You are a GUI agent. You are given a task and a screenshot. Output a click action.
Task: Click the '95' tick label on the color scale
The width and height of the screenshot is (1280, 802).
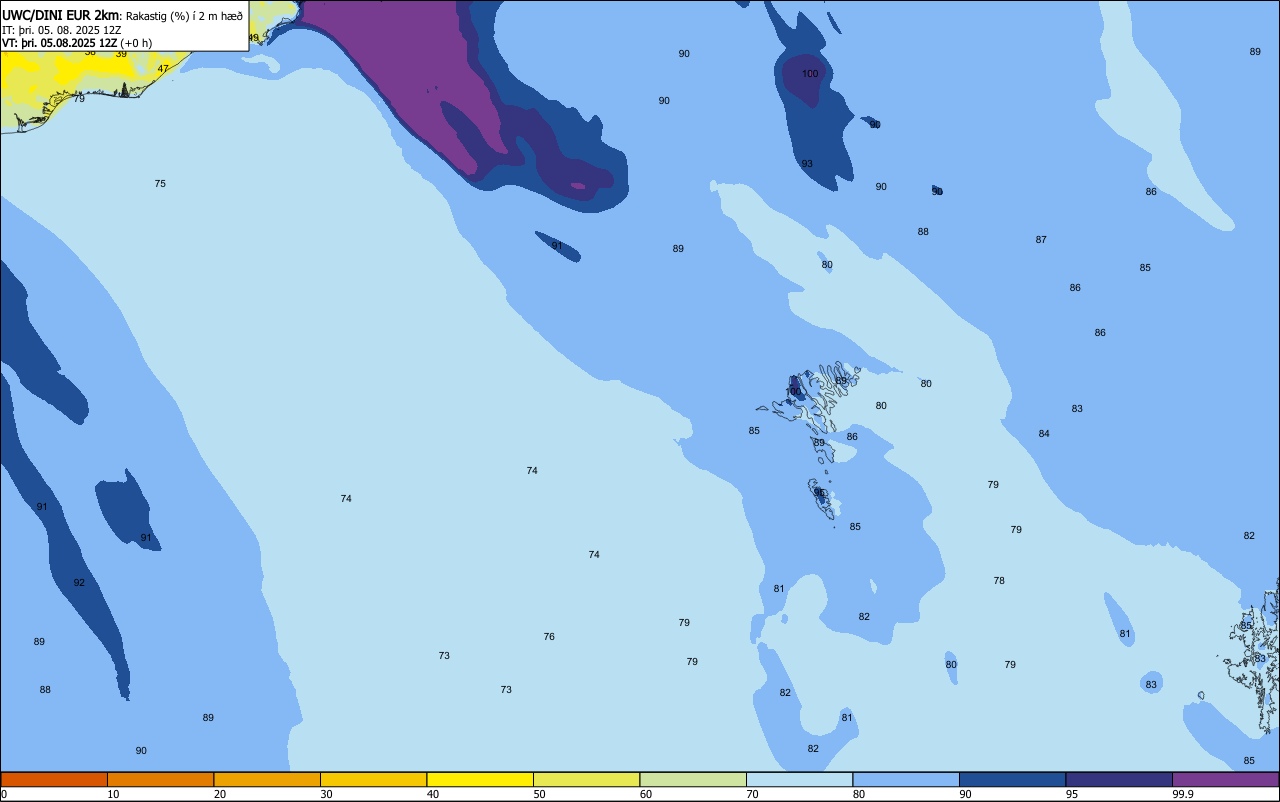(x=1072, y=794)
